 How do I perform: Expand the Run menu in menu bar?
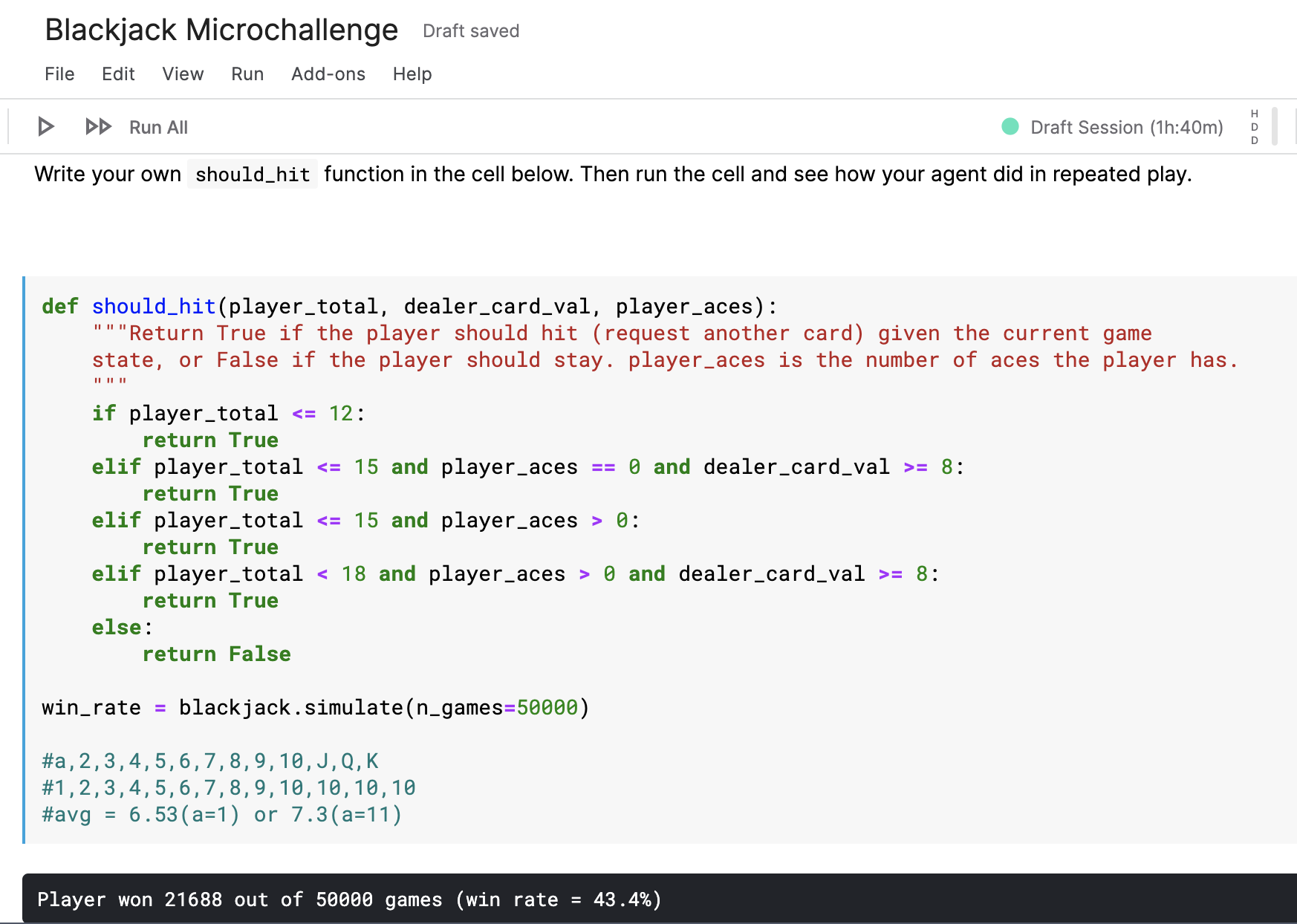pyautogui.click(x=247, y=74)
